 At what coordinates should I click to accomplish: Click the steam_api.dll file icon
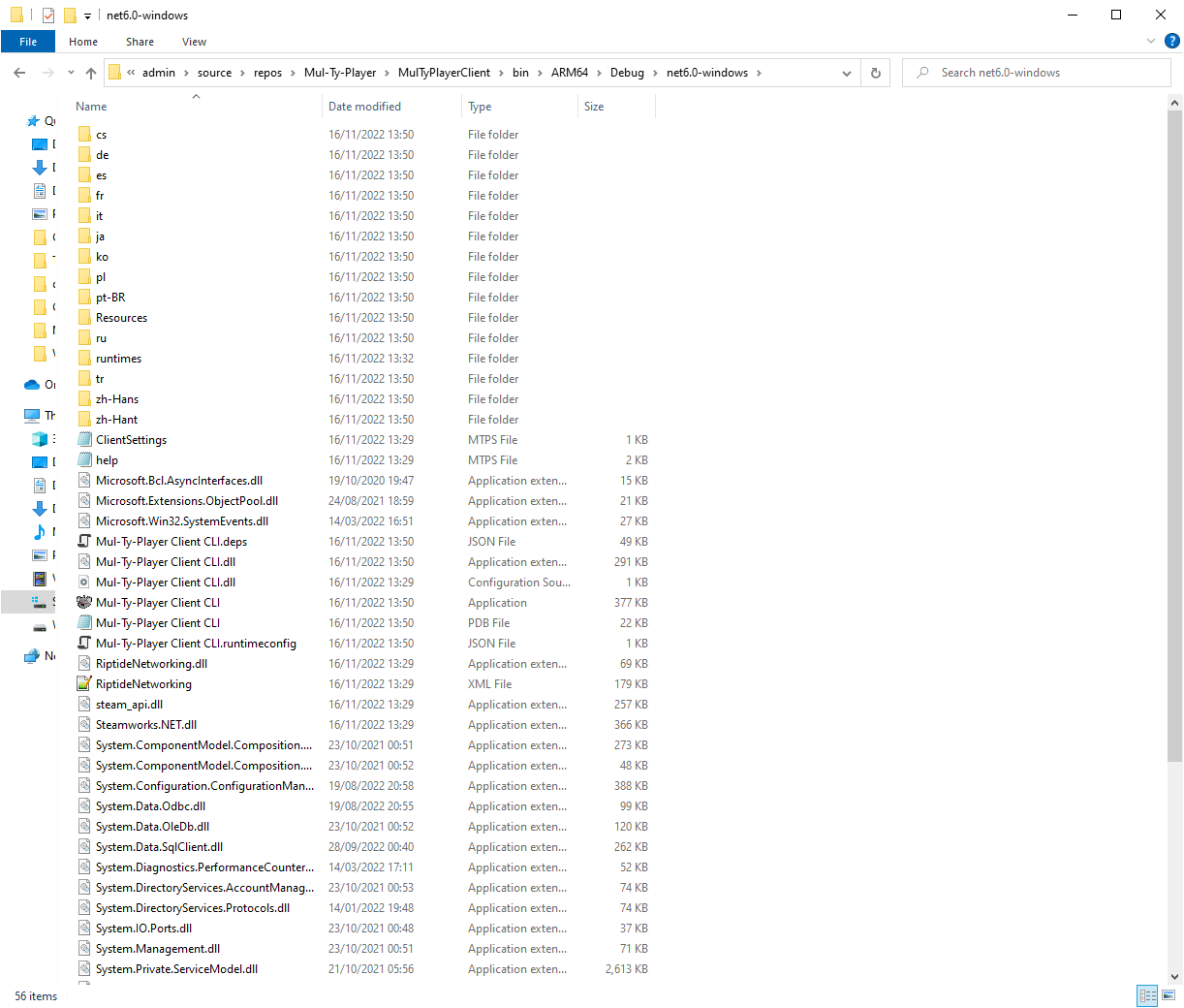(x=84, y=705)
